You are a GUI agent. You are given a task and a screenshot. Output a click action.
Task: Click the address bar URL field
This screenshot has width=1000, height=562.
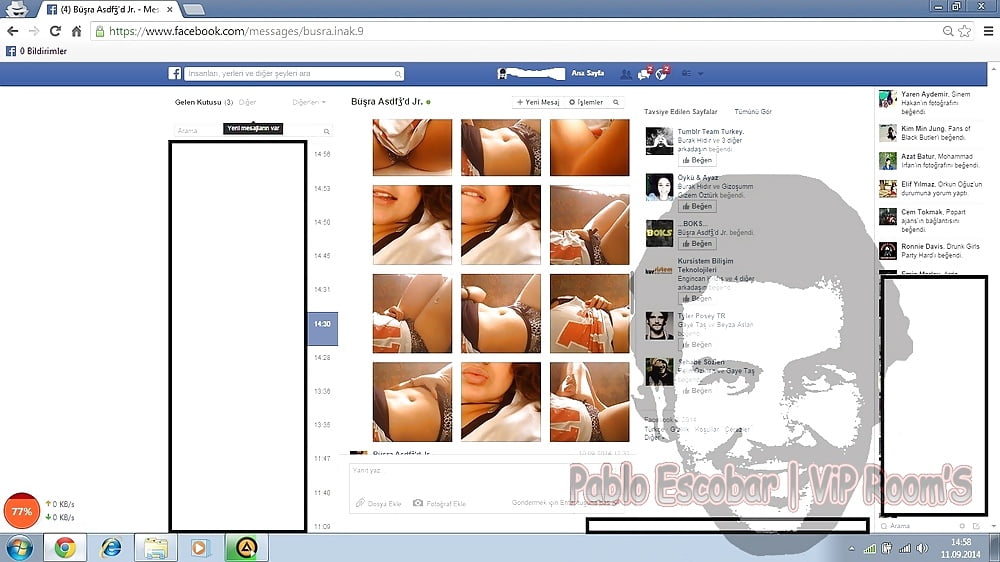click(x=517, y=31)
